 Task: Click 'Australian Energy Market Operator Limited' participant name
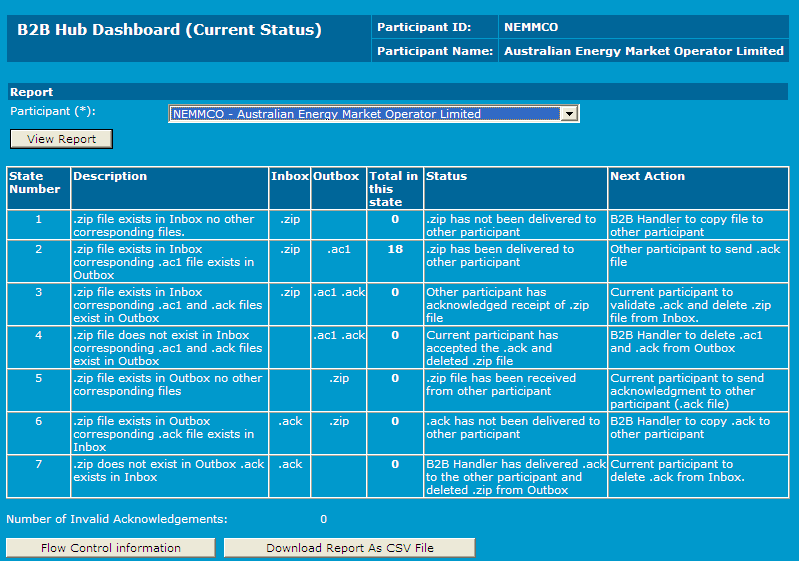tap(644, 51)
